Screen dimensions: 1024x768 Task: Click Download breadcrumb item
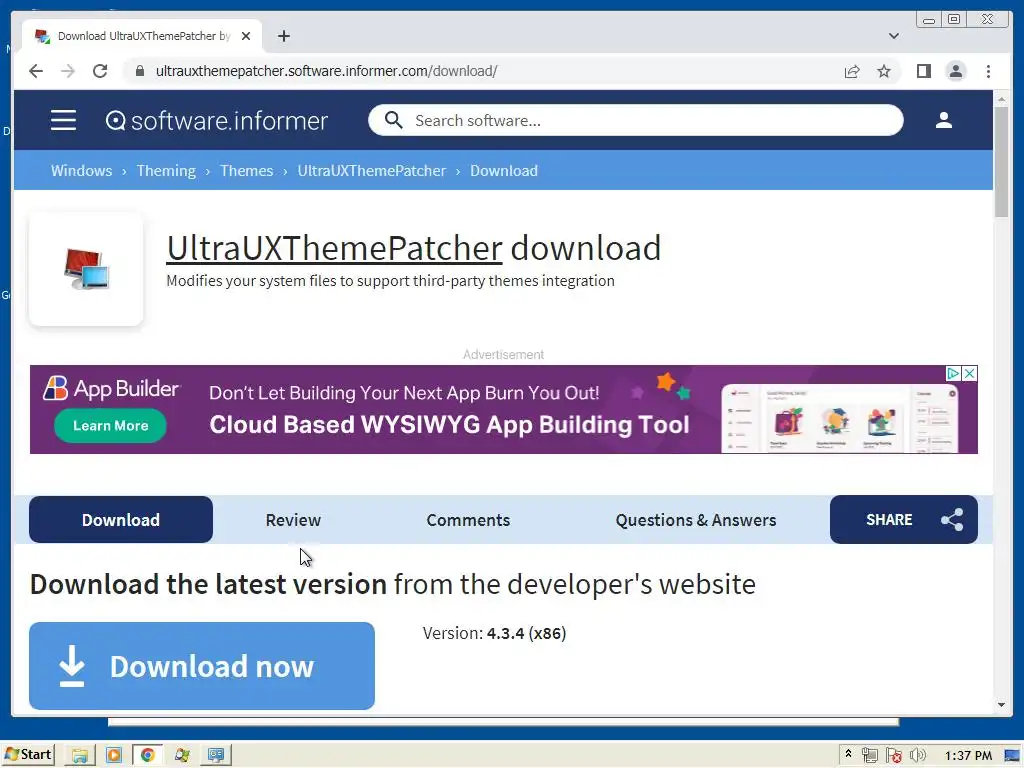pyautogui.click(x=504, y=170)
